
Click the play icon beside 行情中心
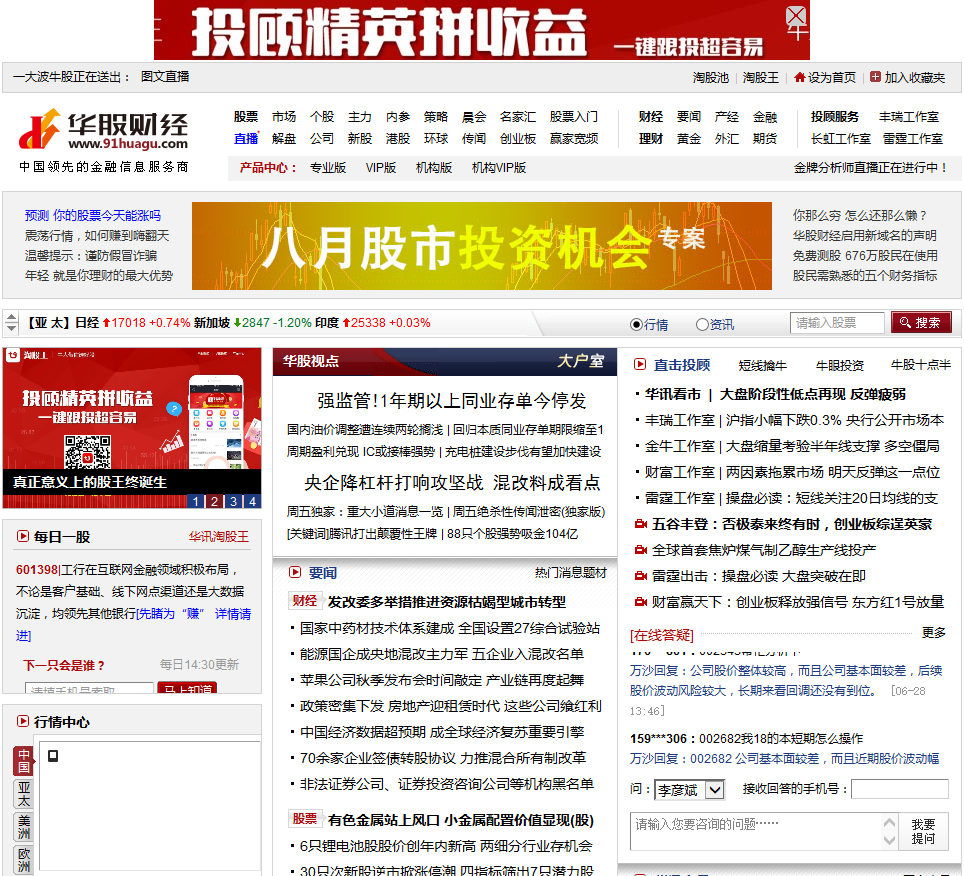click(x=23, y=721)
